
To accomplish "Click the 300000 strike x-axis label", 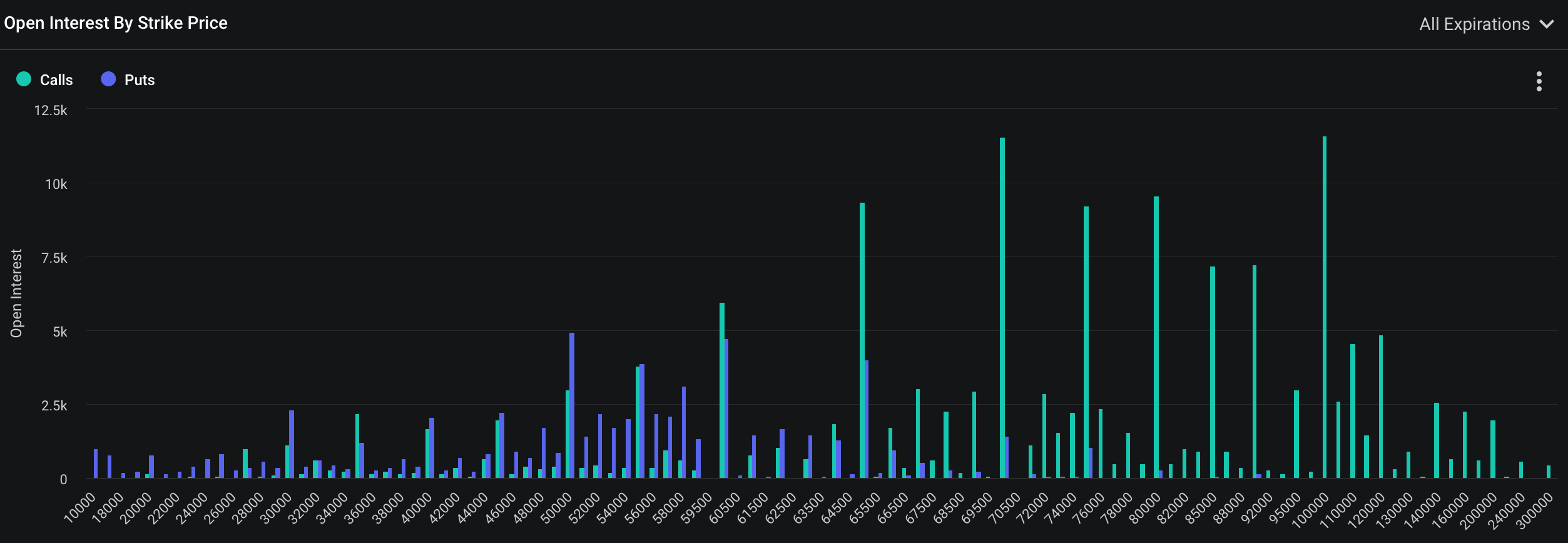I will (1534, 511).
